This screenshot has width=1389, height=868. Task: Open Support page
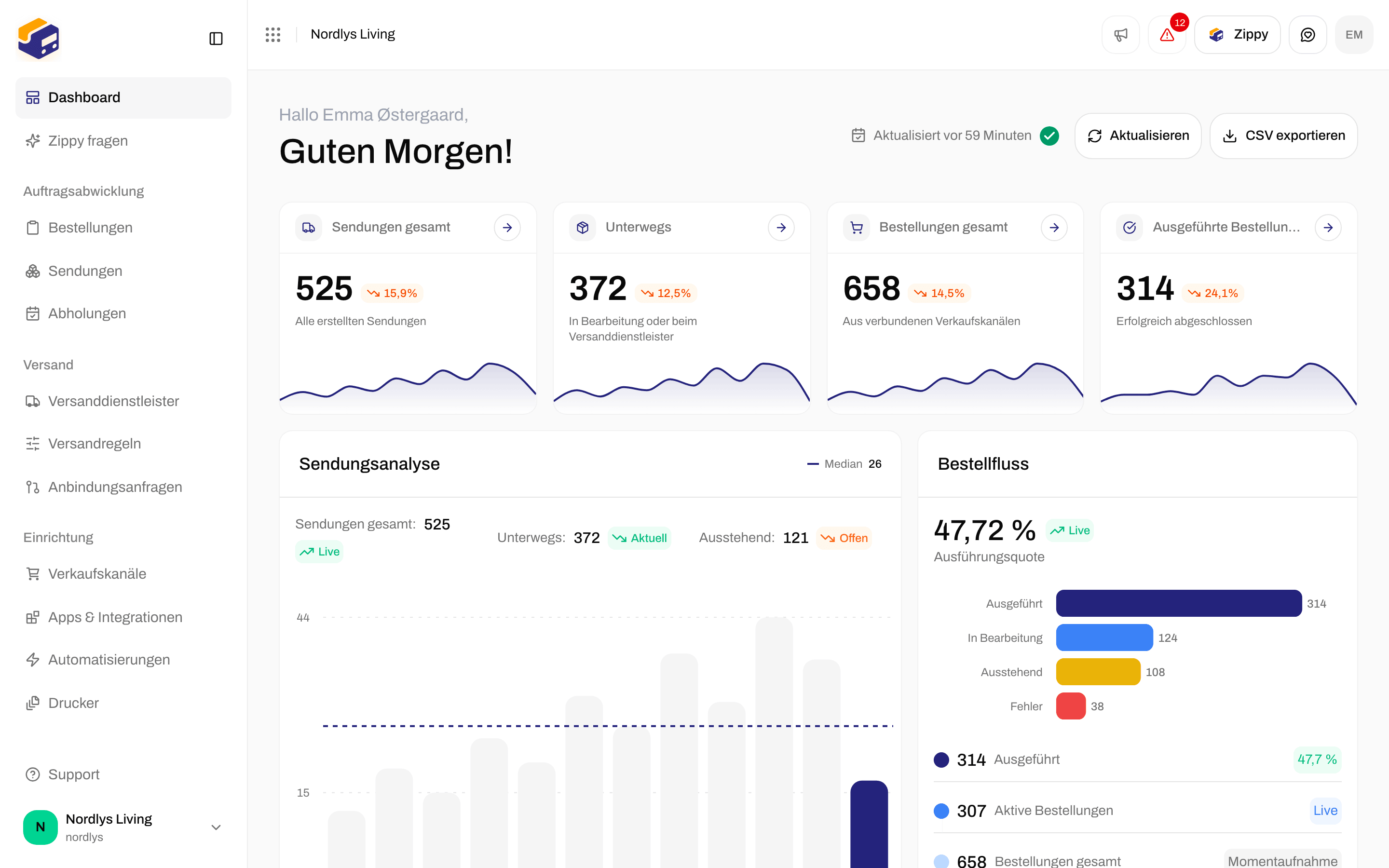[123, 774]
